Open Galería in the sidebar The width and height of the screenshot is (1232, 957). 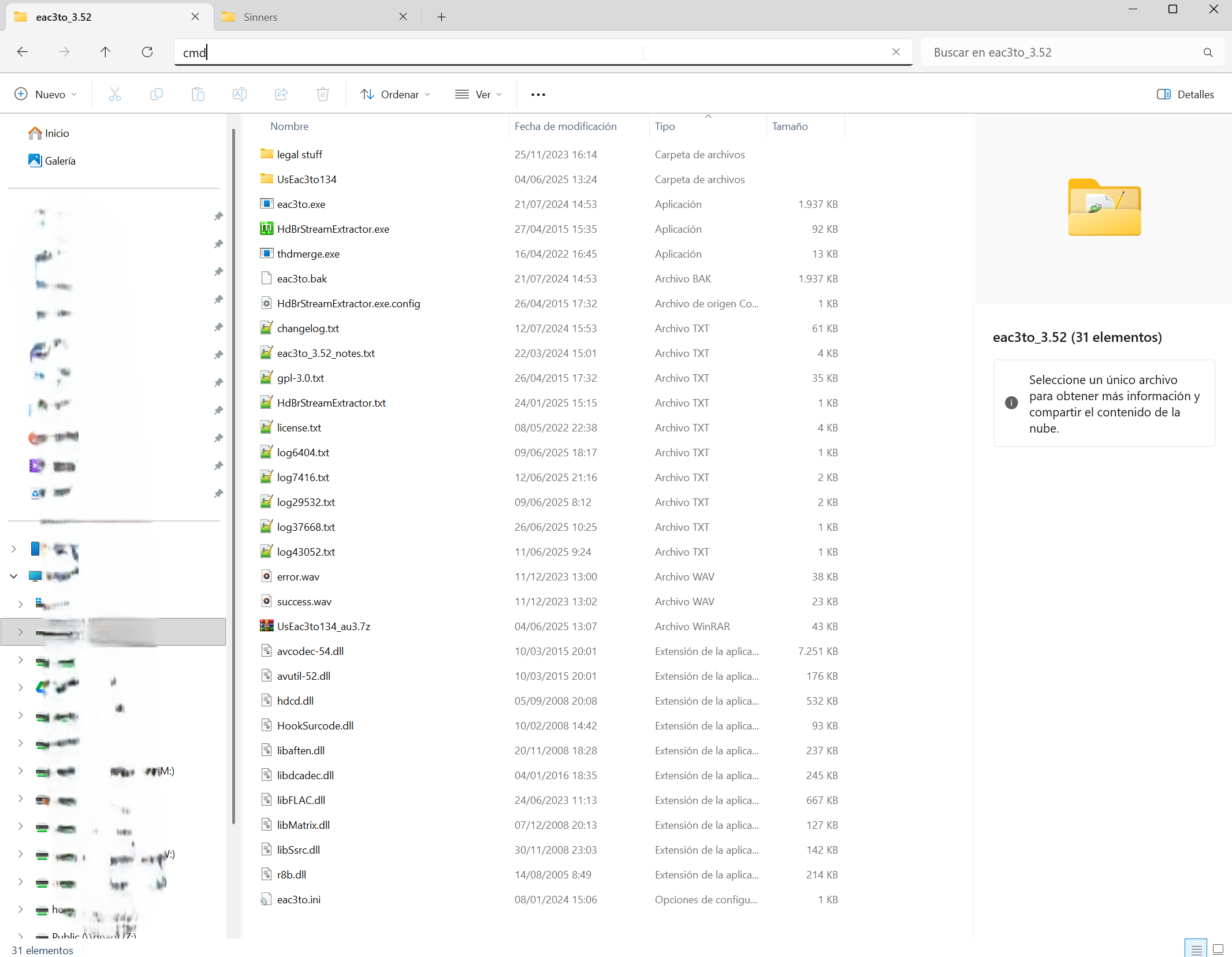pos(59,161)
